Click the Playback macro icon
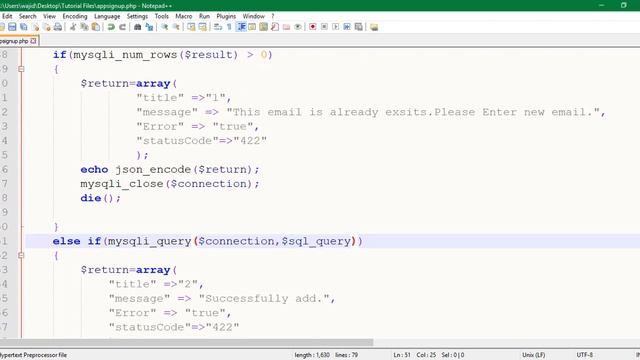The image size is (640, 360). pyautogui.click(x=336, y=27)
